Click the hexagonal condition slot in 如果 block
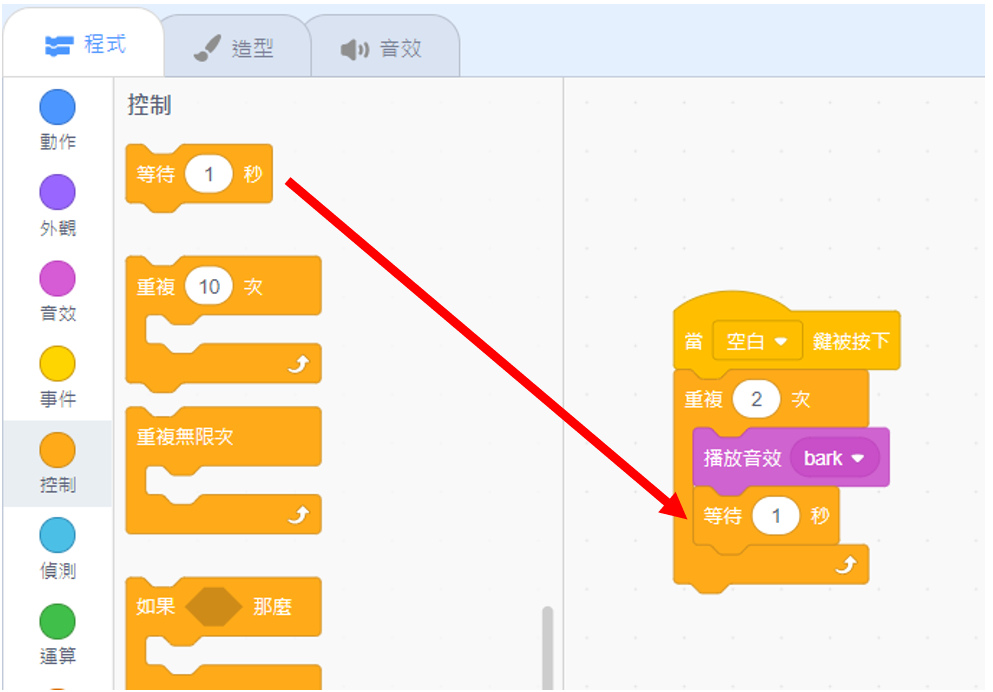Image resolution: width=993 pixels, height=692 pixels. 213,607
